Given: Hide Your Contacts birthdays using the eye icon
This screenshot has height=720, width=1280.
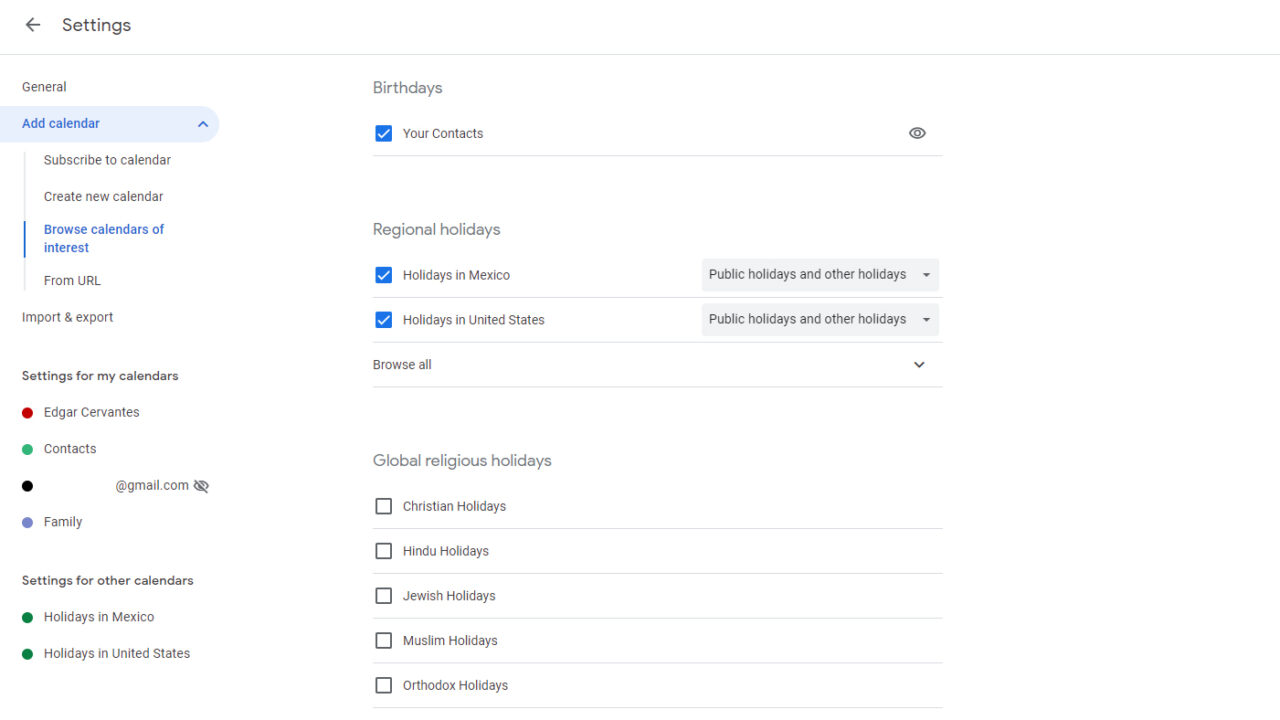Looking at the screenshot, I should [916, 132].
